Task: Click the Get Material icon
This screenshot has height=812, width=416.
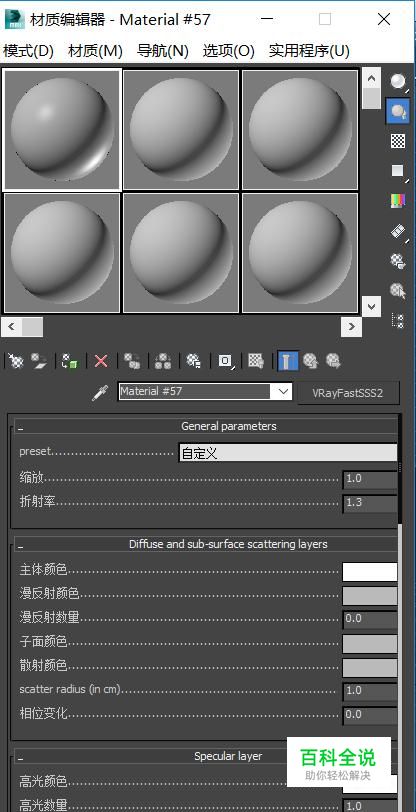Action: point(16,360)
